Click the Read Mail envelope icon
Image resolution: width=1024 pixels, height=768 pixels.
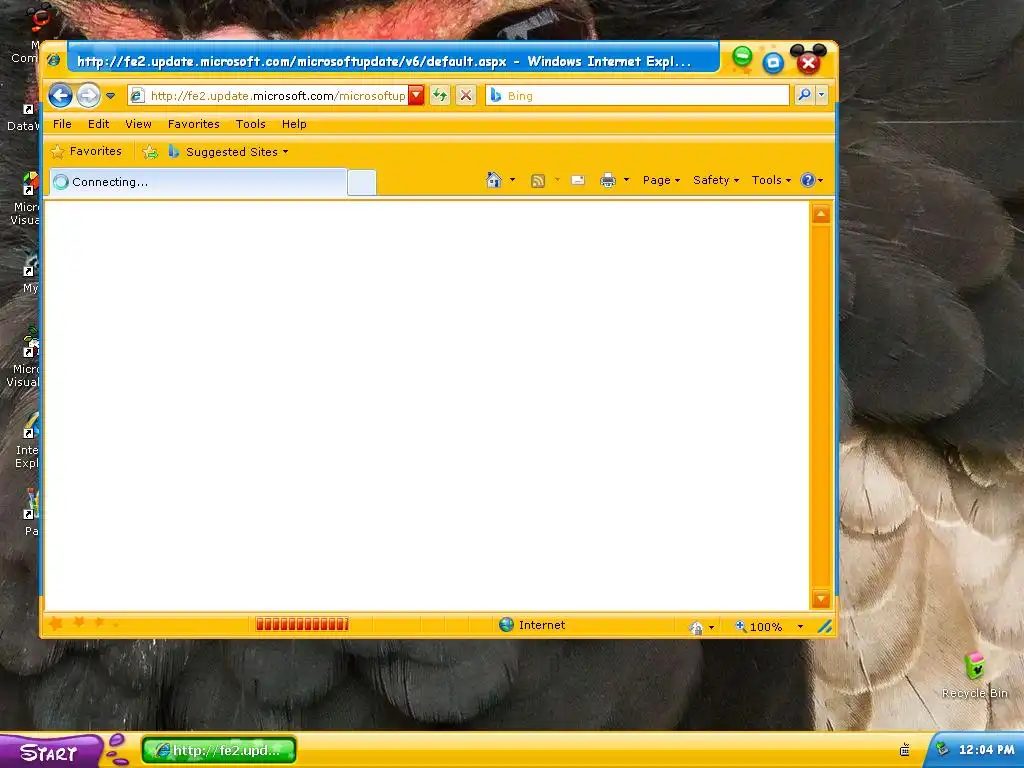[578, 180]
